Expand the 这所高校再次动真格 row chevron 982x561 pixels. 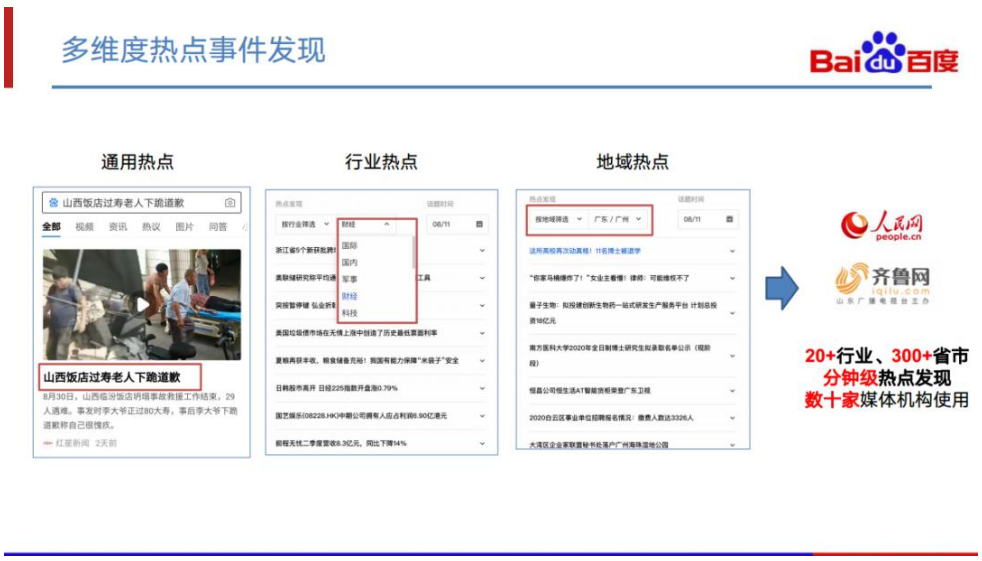click(732, 251)
